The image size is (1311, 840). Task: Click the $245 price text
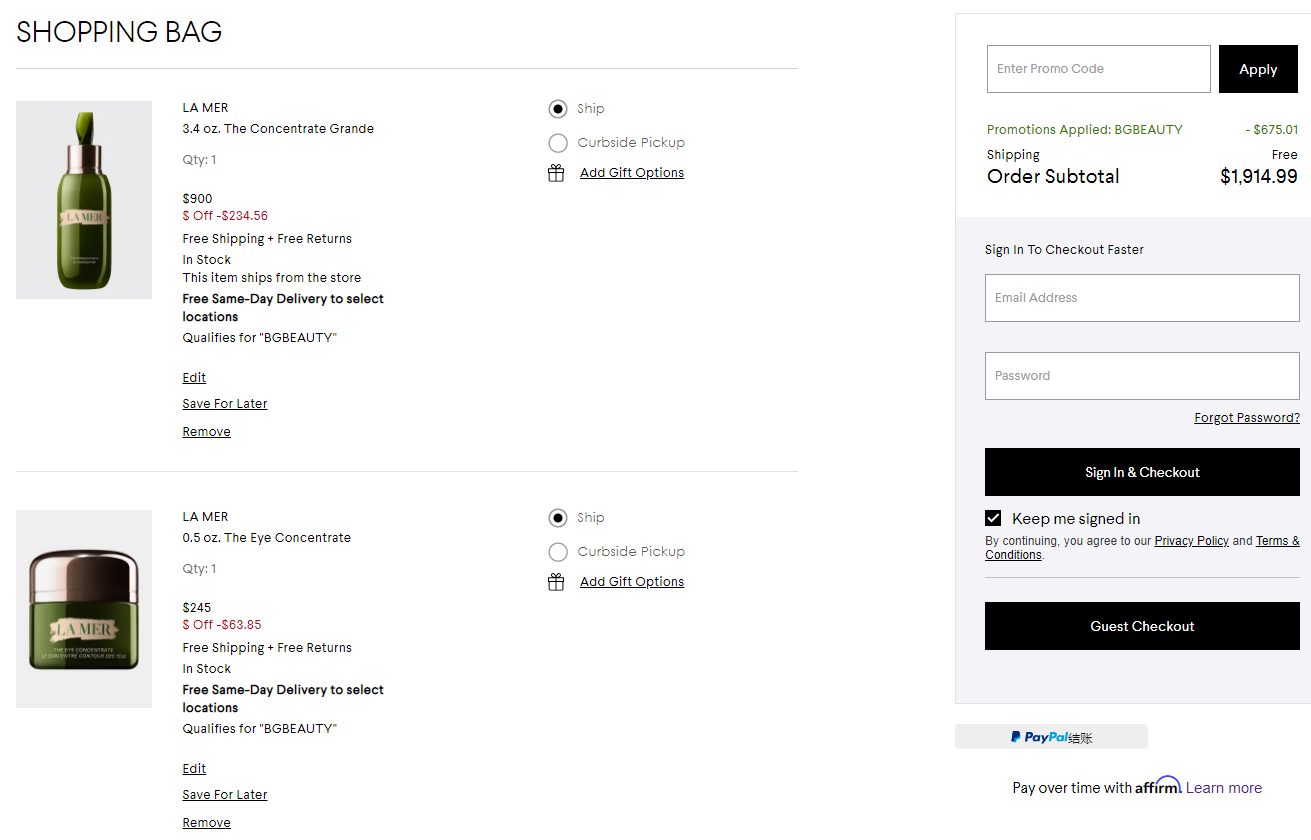tap(196, 608)
